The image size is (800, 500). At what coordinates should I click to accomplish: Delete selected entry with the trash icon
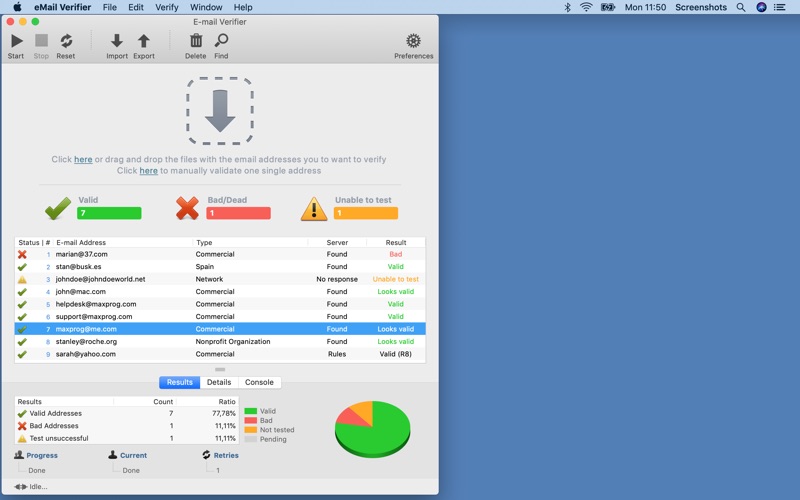[x=196, y=41]
